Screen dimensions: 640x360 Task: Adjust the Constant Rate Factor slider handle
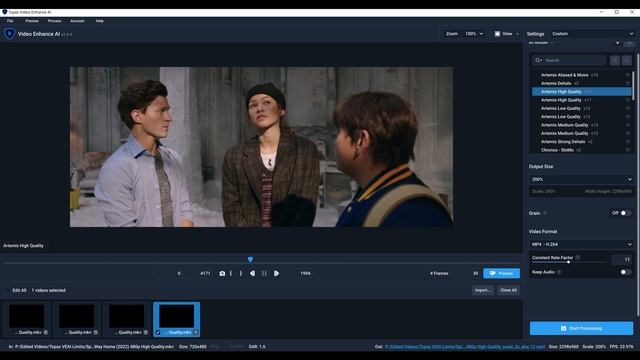569,262
